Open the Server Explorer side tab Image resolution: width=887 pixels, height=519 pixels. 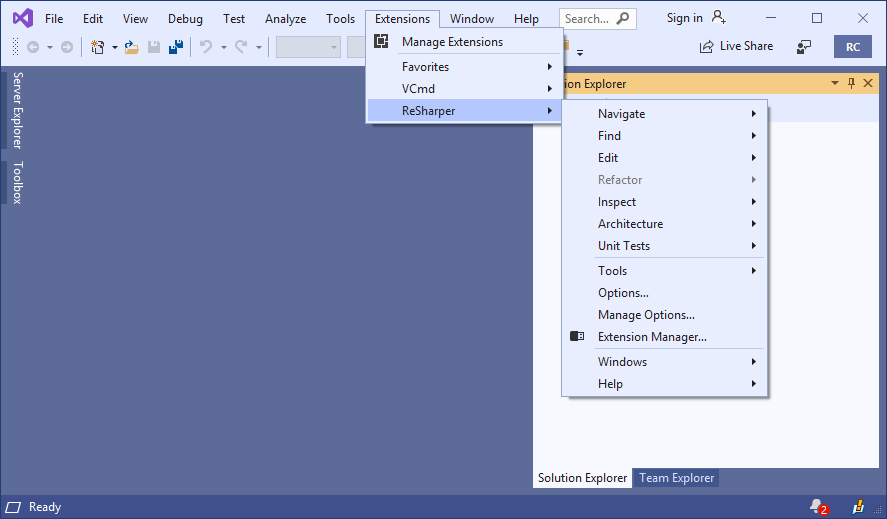pos(17,110)
